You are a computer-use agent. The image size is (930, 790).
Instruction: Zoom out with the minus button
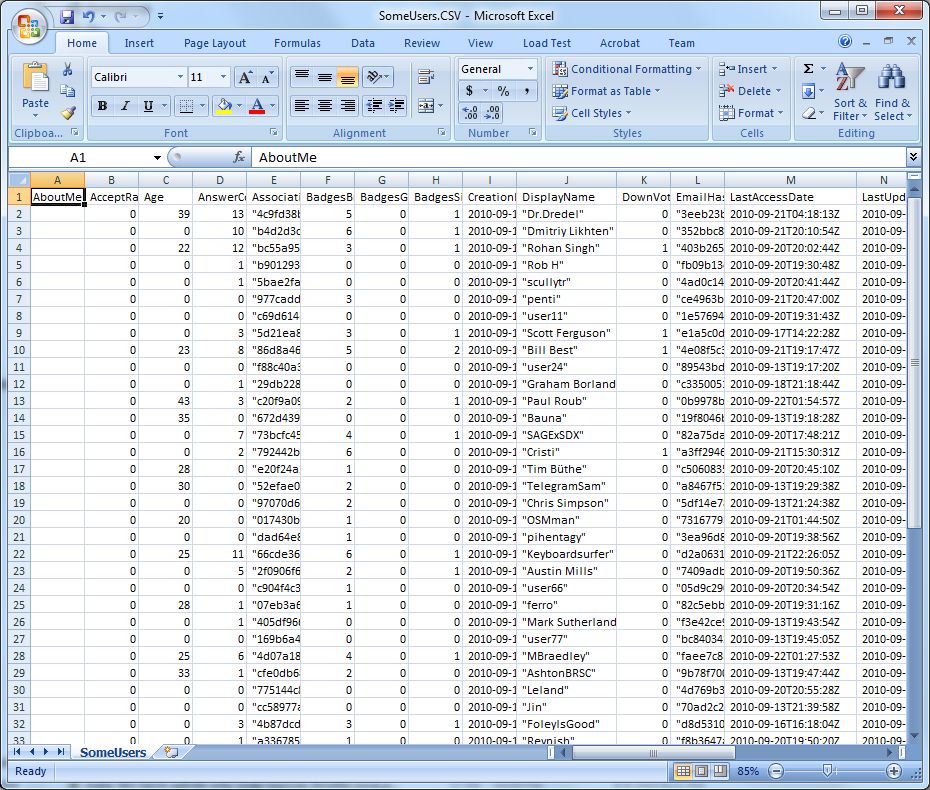(x=775, y=771)
